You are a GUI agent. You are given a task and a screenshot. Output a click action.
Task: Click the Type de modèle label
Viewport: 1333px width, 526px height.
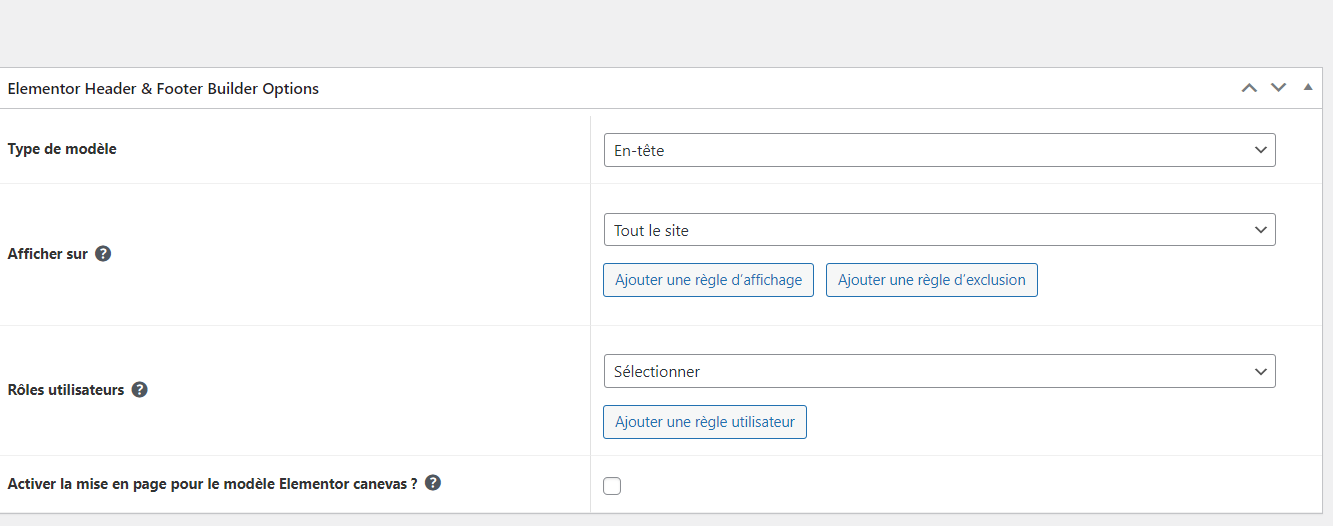coord(62,149)
